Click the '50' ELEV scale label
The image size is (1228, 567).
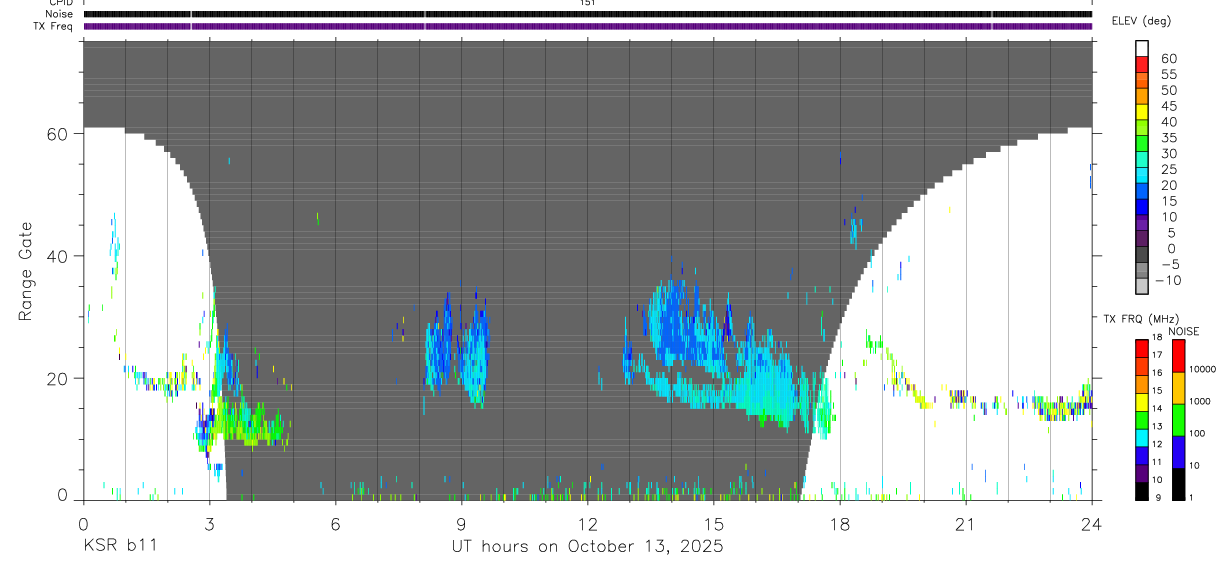(x=1169, y=90)
